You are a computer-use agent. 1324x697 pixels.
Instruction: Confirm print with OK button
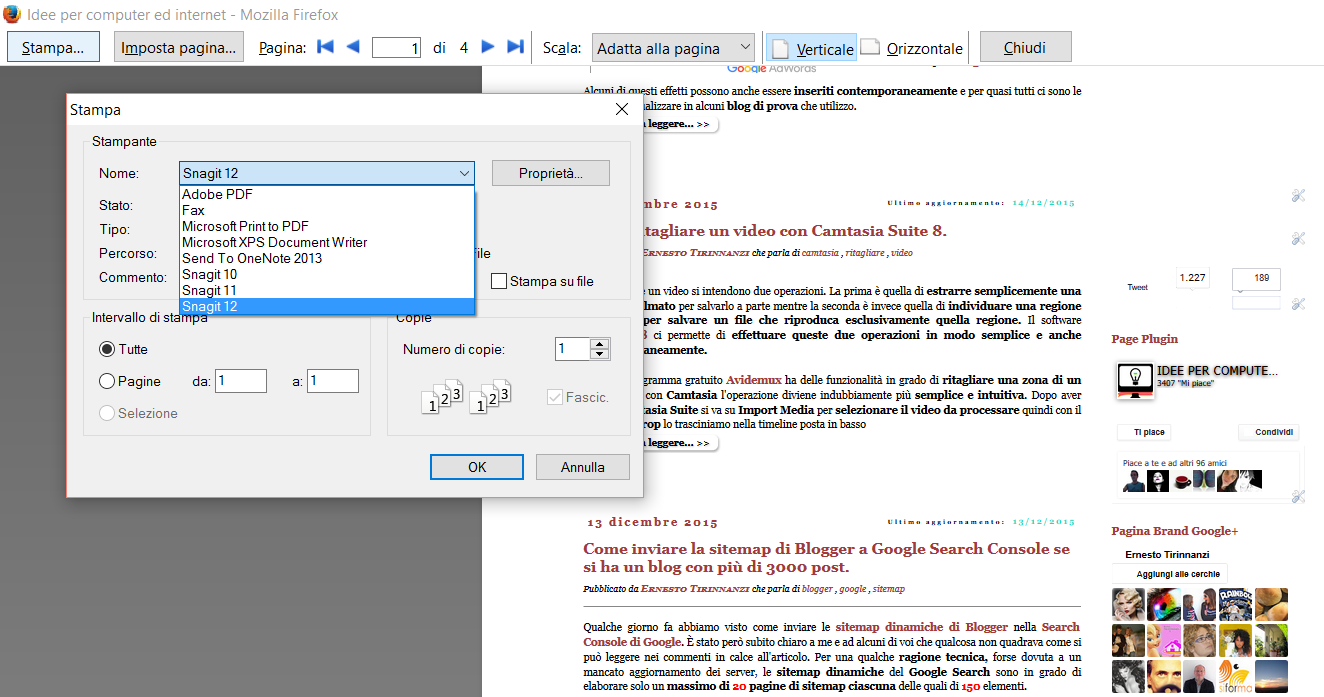click(477, 467)
